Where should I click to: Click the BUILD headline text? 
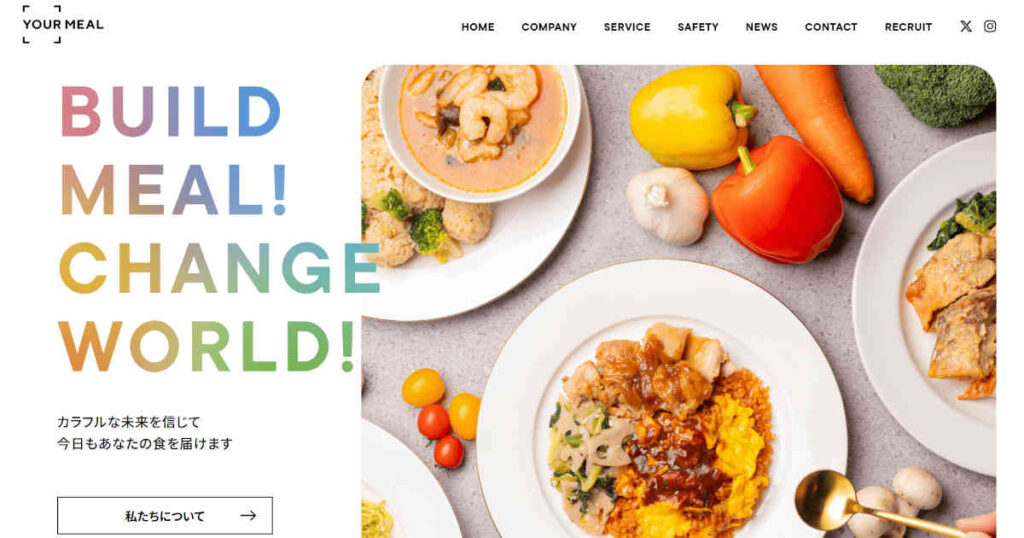coord(170,111)
